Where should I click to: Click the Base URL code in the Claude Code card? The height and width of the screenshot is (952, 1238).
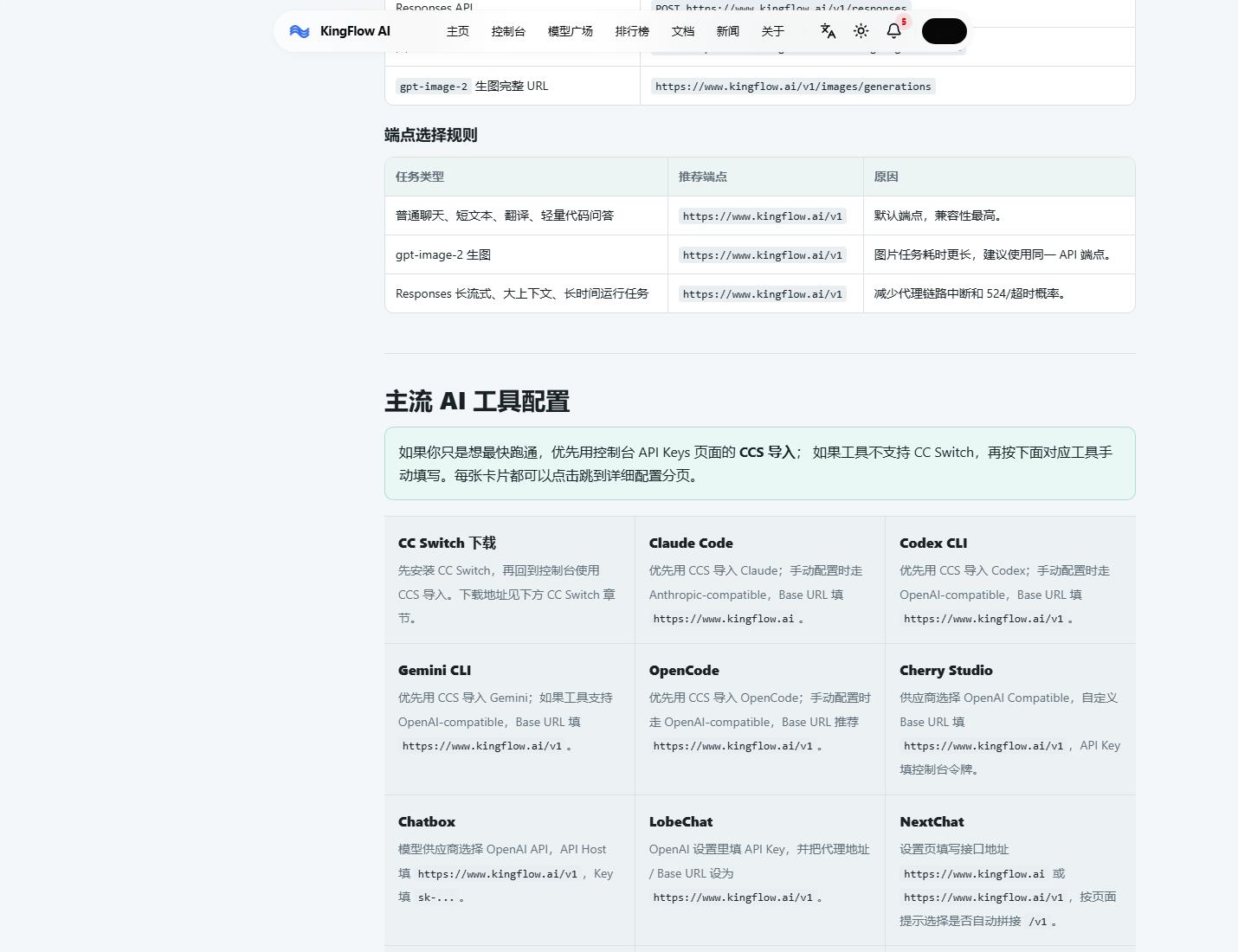click(x=724, y=619)
